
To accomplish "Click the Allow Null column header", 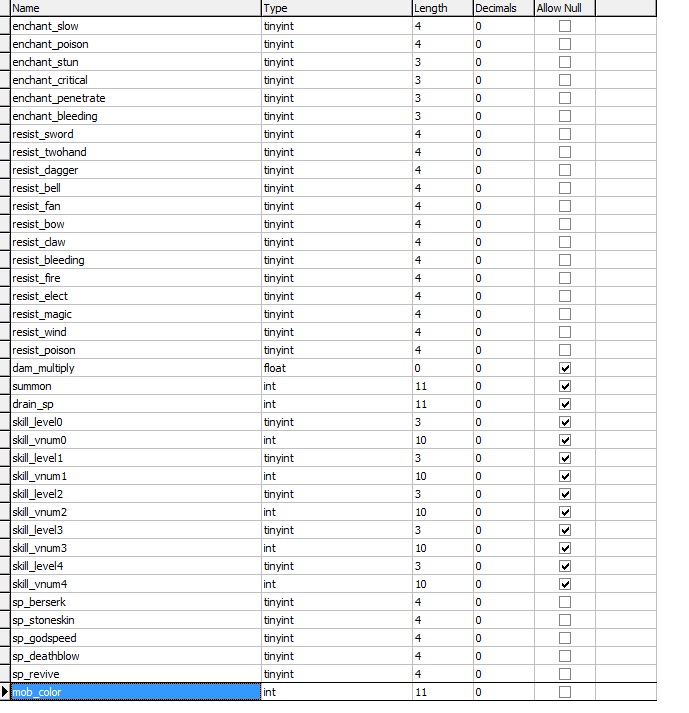I will click(x=564, y=8).
